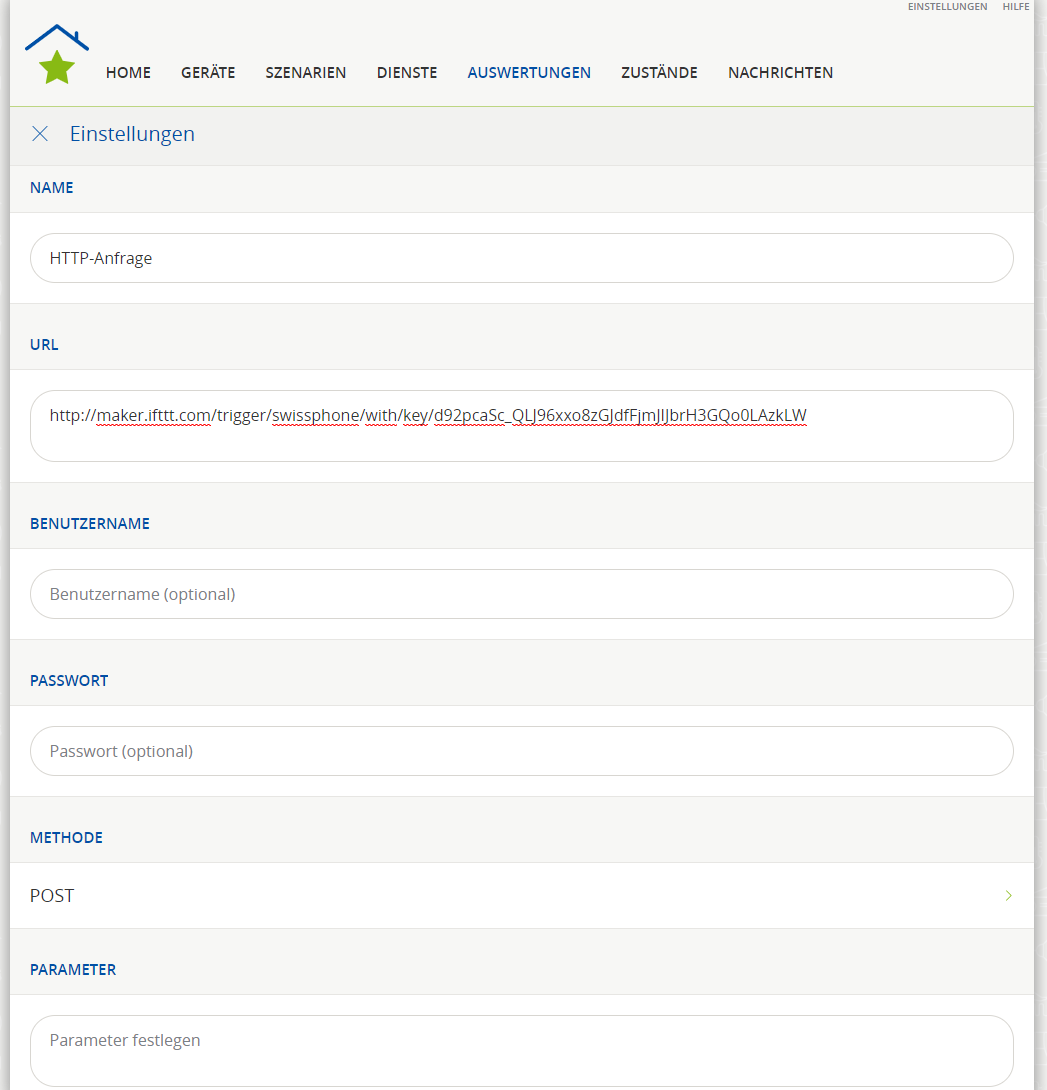This screenshot has height=1090, width=1047.
Task: Open the SZENARIEN tab
Action: coord(306,73)
